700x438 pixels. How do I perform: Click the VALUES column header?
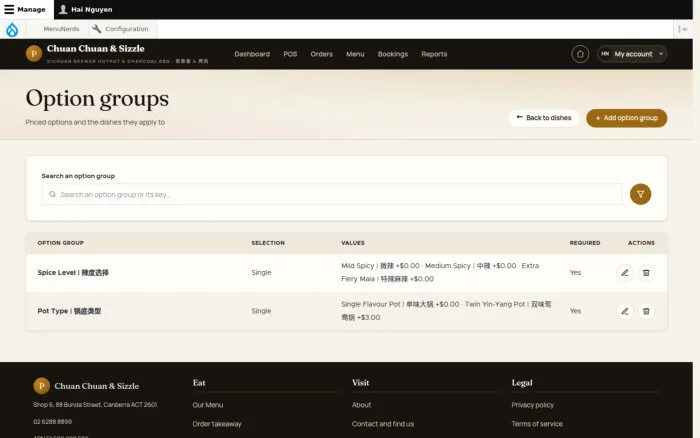(x=353, y=243)
